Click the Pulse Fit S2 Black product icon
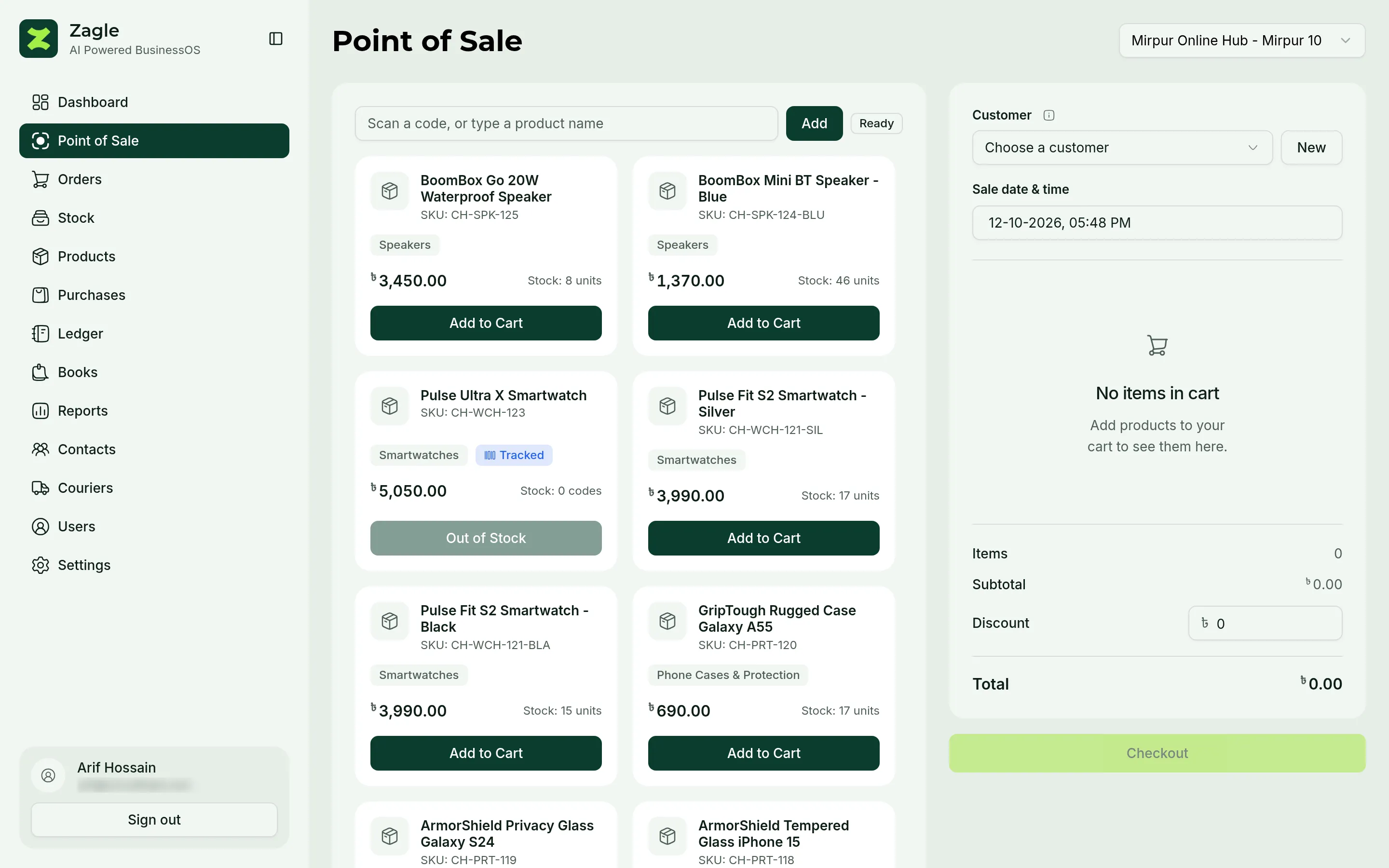1389x868 pixels. 390,621
